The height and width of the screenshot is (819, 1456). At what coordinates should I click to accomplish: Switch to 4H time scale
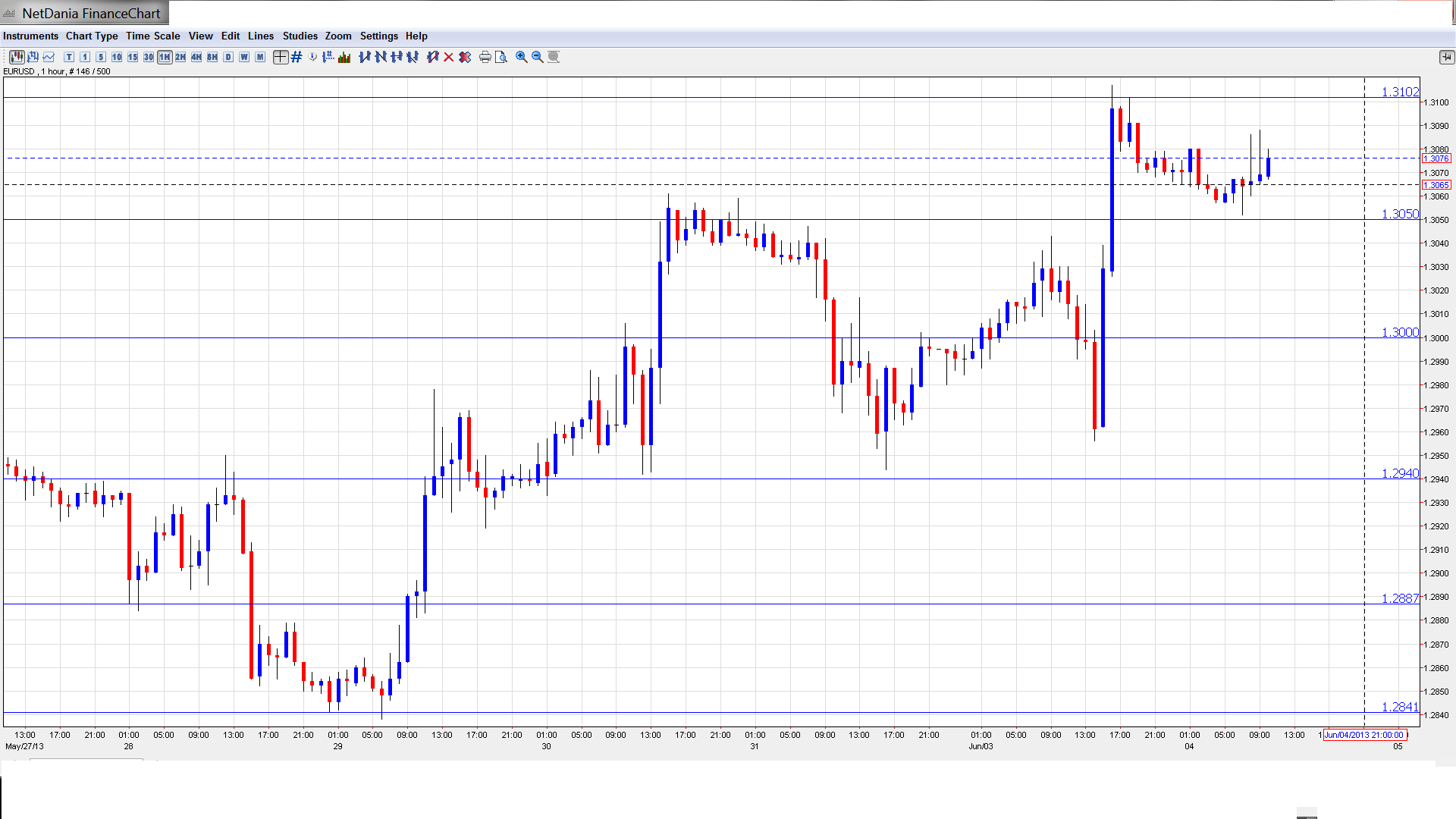click(x=196, y=57)
